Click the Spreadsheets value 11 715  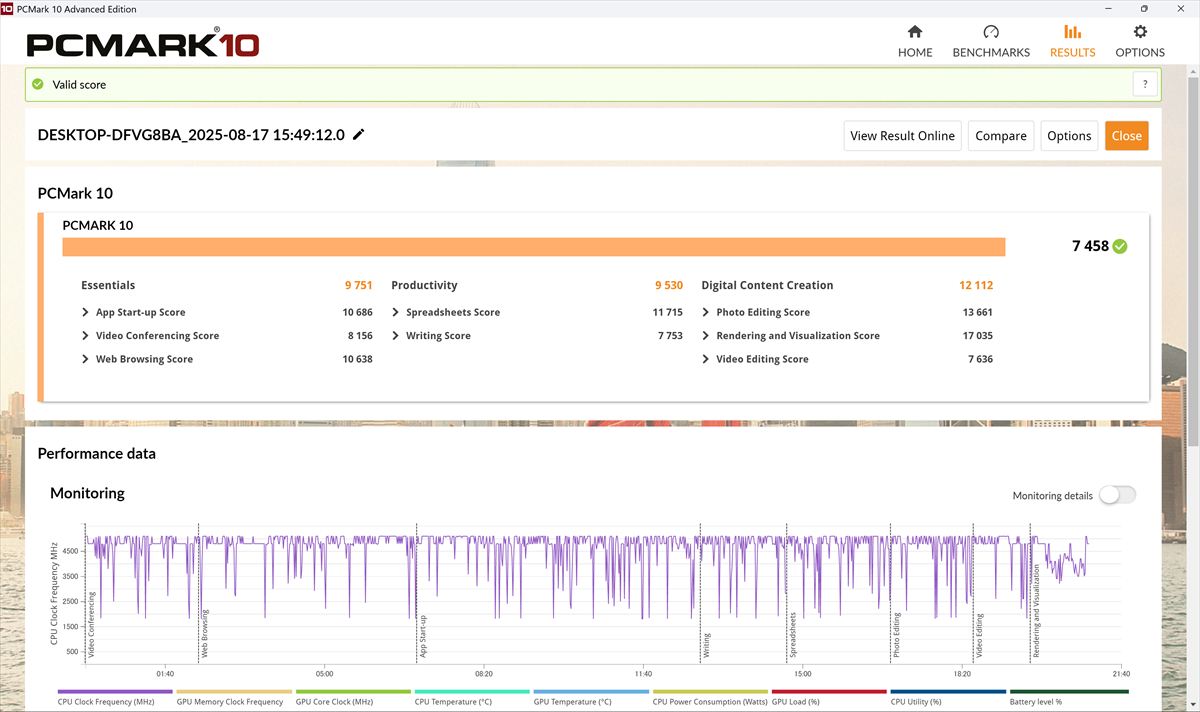tap(668, 312)
